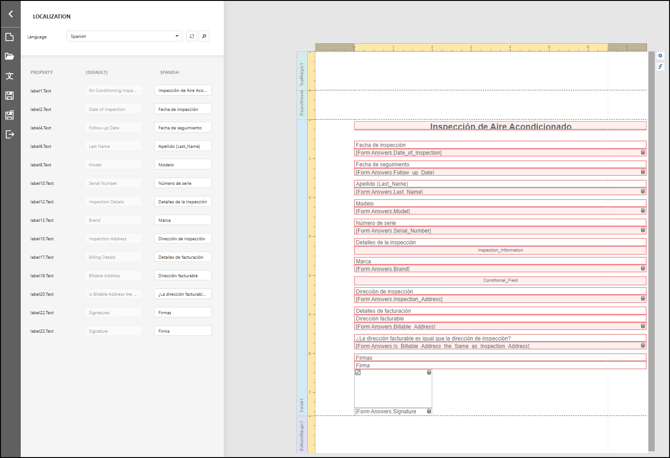The height and width of the screenshot is (458, 670).
Task: Click the database icon on Date_of_Inspection field
Action: click(x=643, y=153)
